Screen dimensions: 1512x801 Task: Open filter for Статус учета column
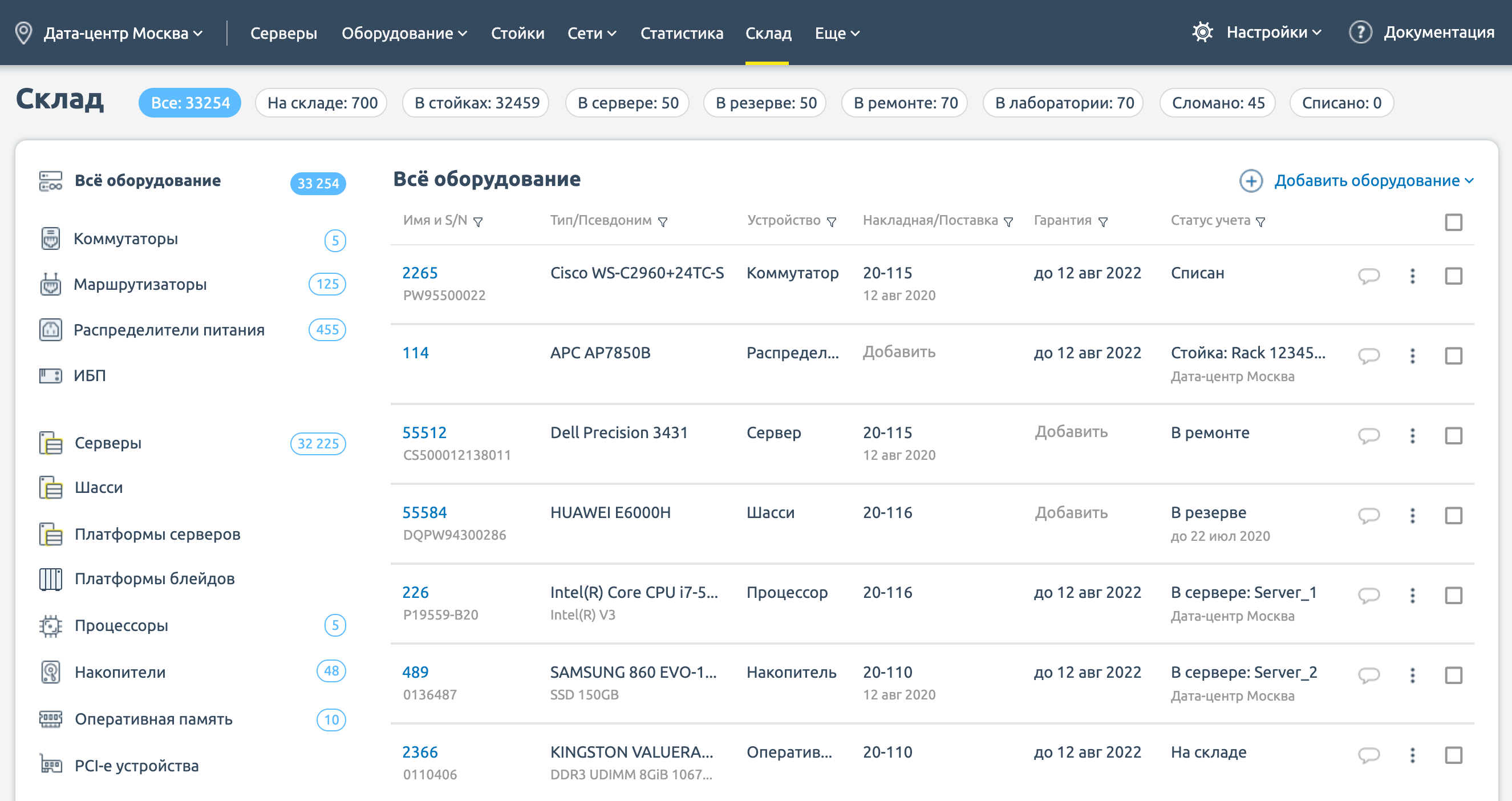coord(1260,222)
